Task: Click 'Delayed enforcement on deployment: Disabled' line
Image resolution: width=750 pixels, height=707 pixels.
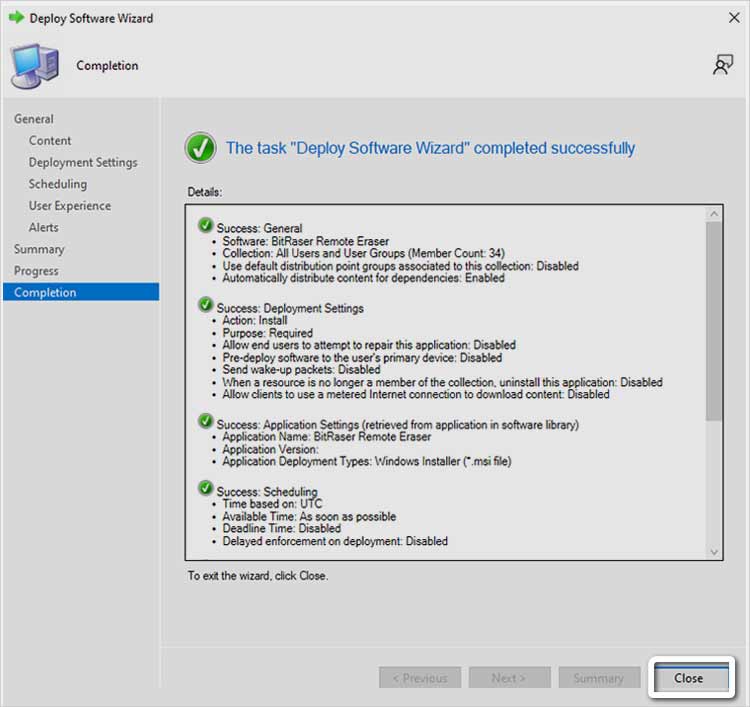Action: click(335, 541)
